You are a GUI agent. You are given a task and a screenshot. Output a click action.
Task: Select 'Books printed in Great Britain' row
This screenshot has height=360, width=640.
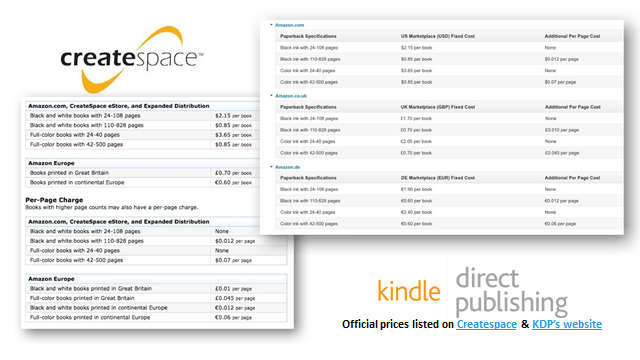tap(143, 173)
